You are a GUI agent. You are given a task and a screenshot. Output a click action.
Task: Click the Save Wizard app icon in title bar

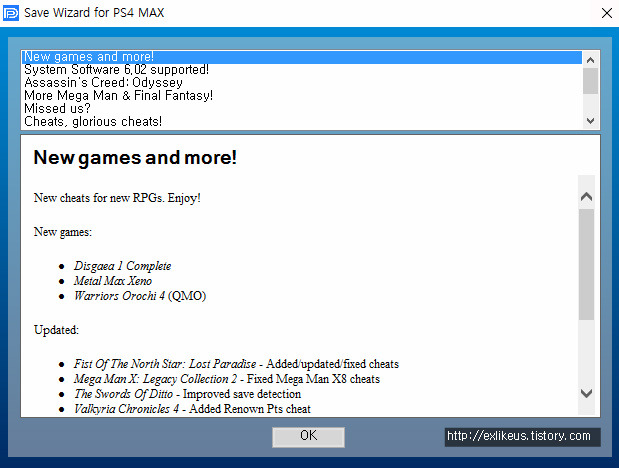[11, 13]
